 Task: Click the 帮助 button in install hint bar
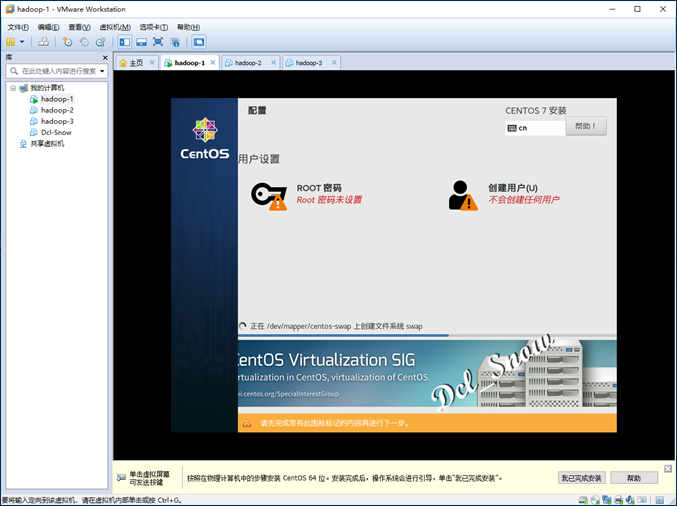[x=634, y=478]
